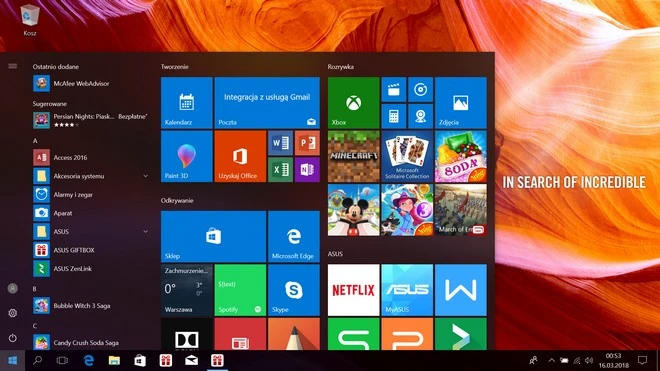This screenshot has height=371, width=660.
Task: Open the Skype tile
Action: [294, 290]
